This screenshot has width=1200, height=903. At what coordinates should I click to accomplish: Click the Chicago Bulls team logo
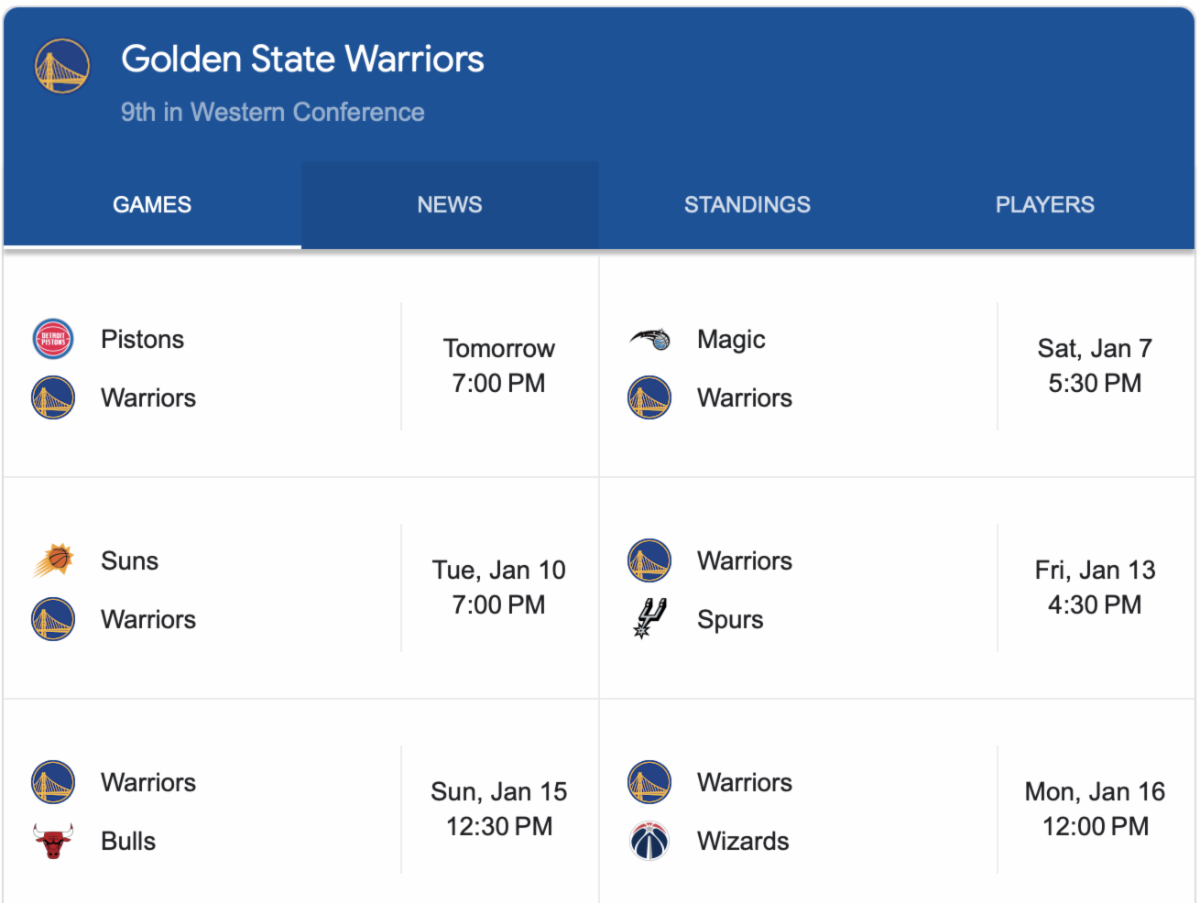(53, 841)
